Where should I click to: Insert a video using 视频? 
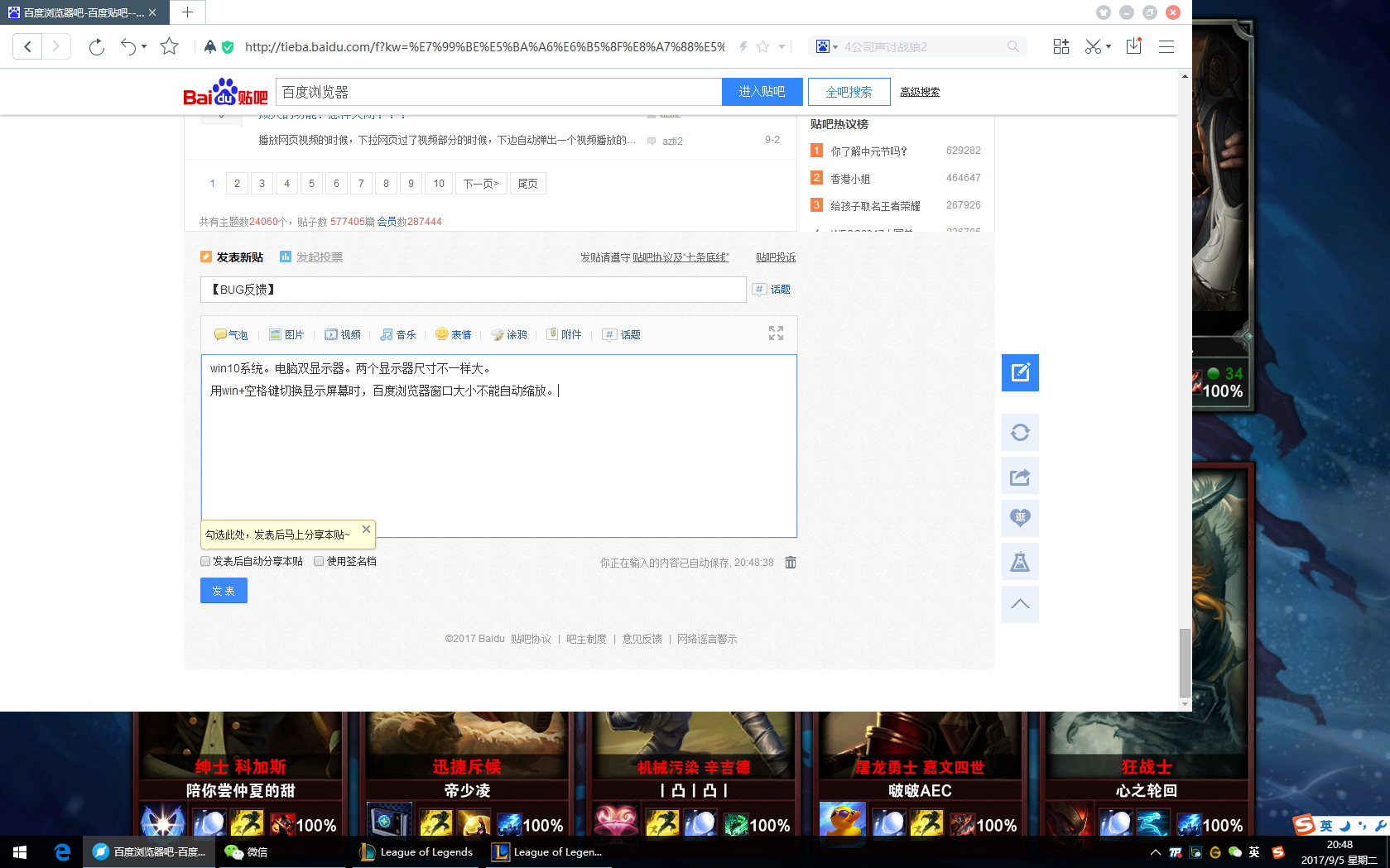click(343, 335)
